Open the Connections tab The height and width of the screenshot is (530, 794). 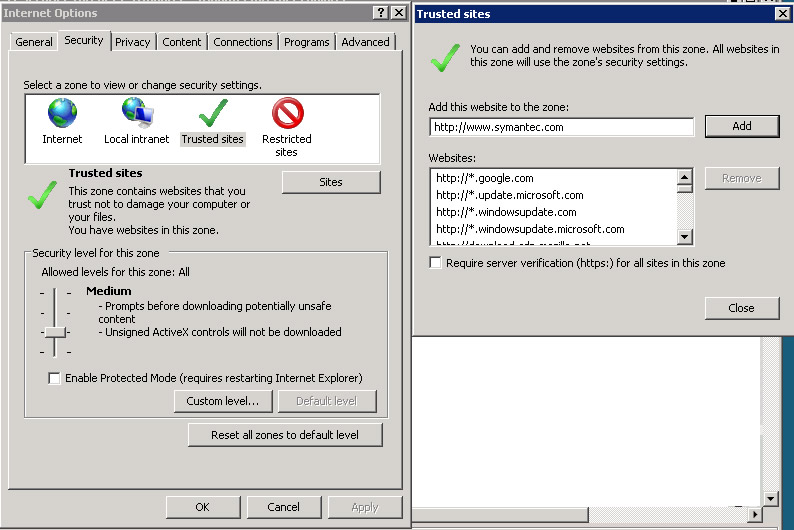242,42
